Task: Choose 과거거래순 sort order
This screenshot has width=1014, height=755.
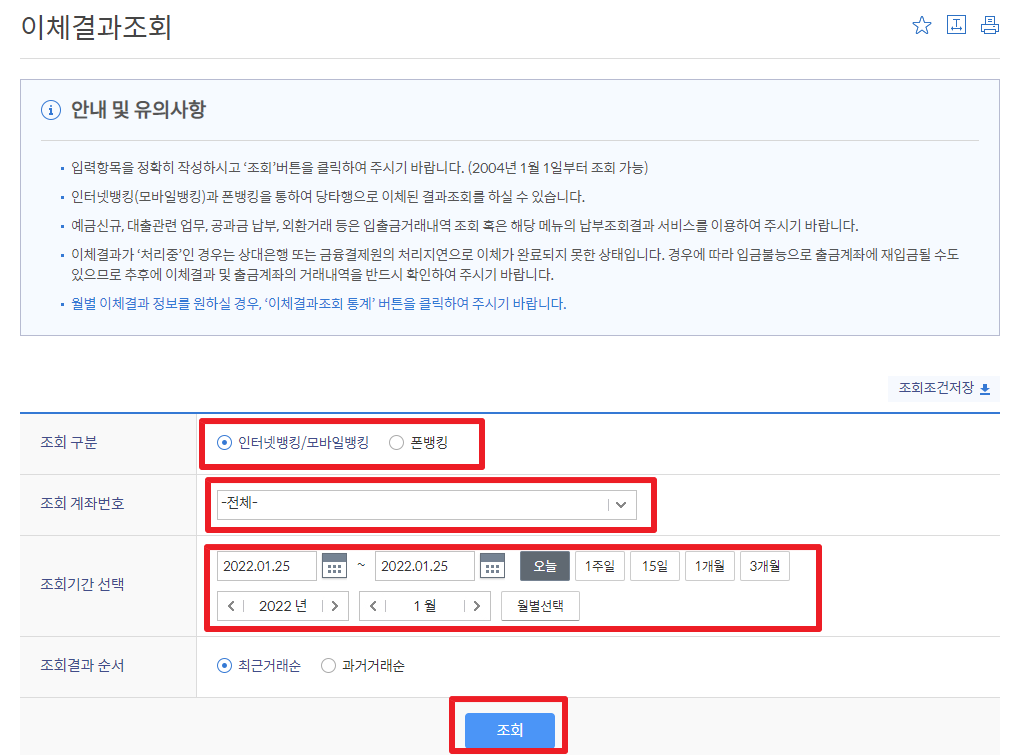Action: [x=328, y=666]
